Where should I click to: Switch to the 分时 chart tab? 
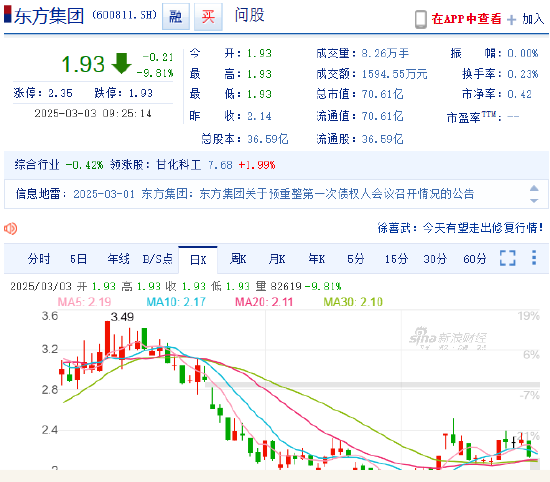[39, 259]
